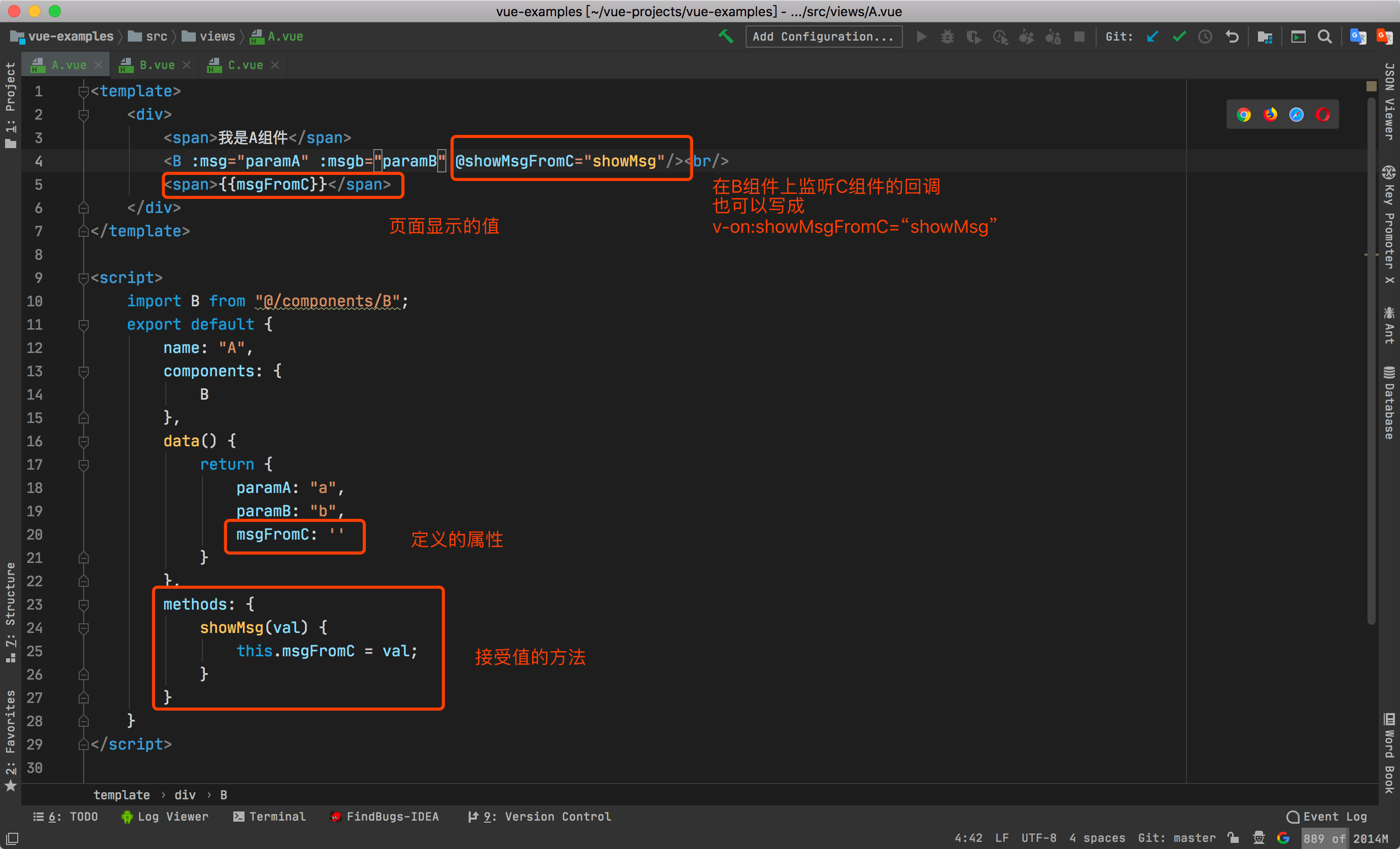Image resolution: width=1400 pixels, height=849 pixels.
Task: Collapse components fold on line 13
Action: pyautogui.click(x=84, y=371)
